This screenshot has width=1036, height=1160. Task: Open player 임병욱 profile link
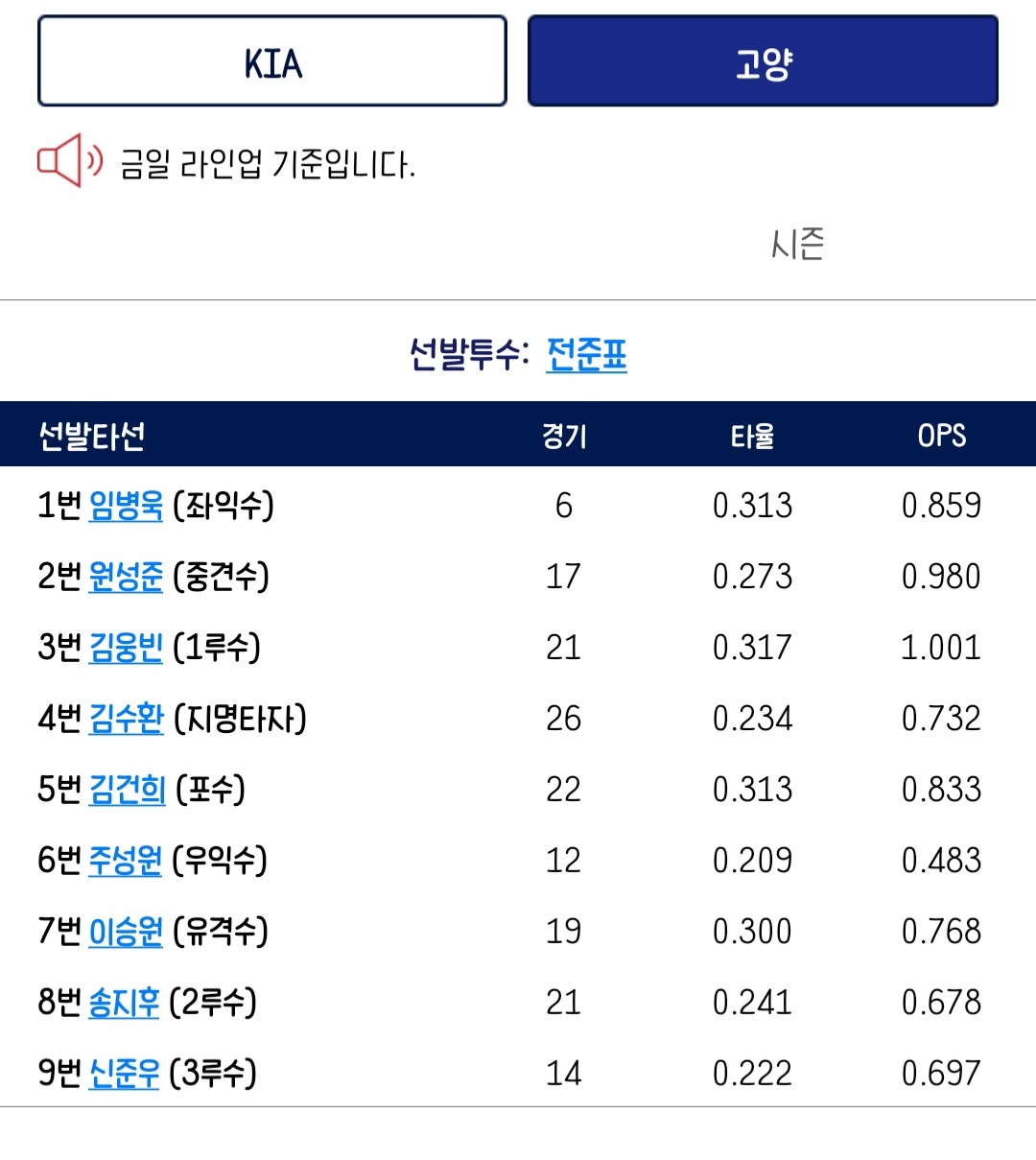126,506
